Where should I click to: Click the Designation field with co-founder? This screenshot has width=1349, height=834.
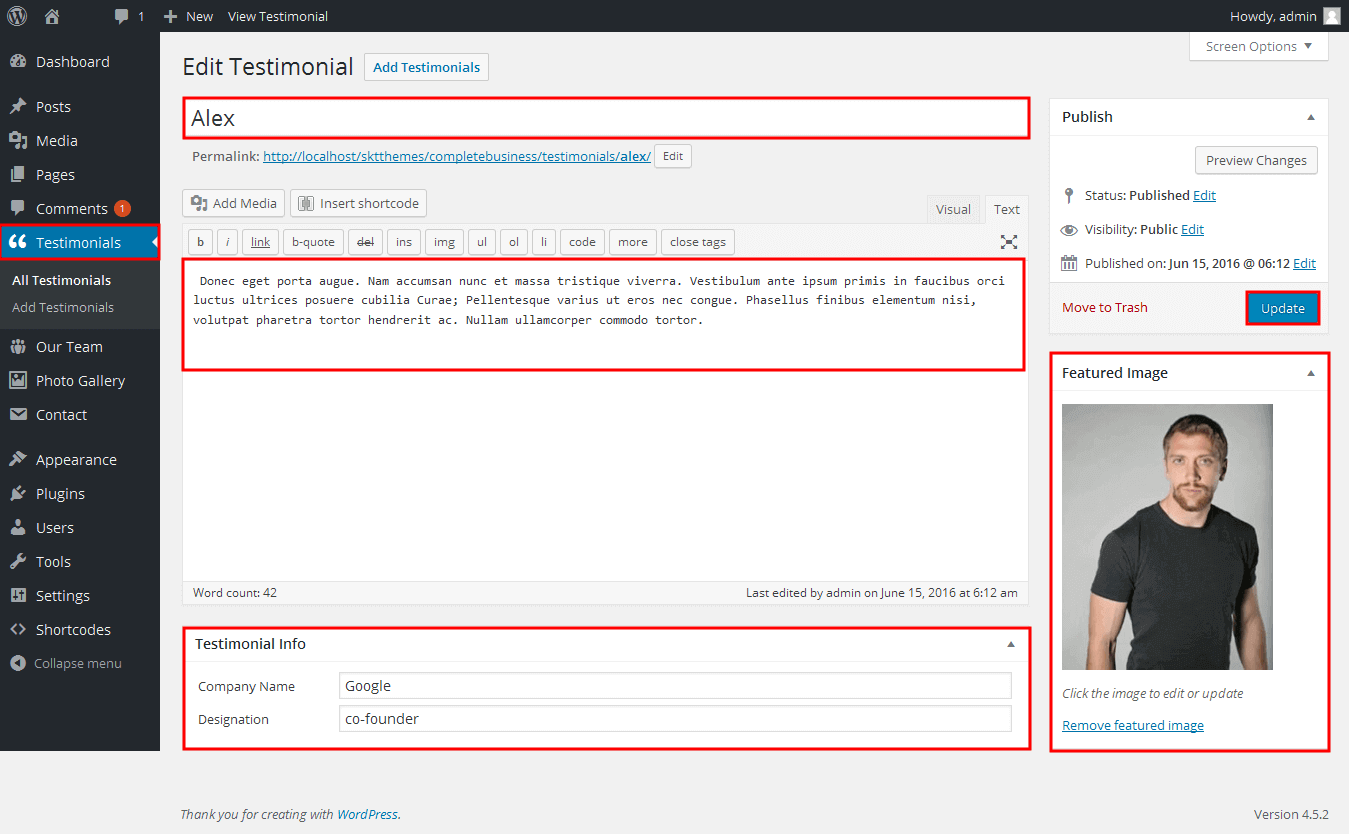[x=675, y=719]
